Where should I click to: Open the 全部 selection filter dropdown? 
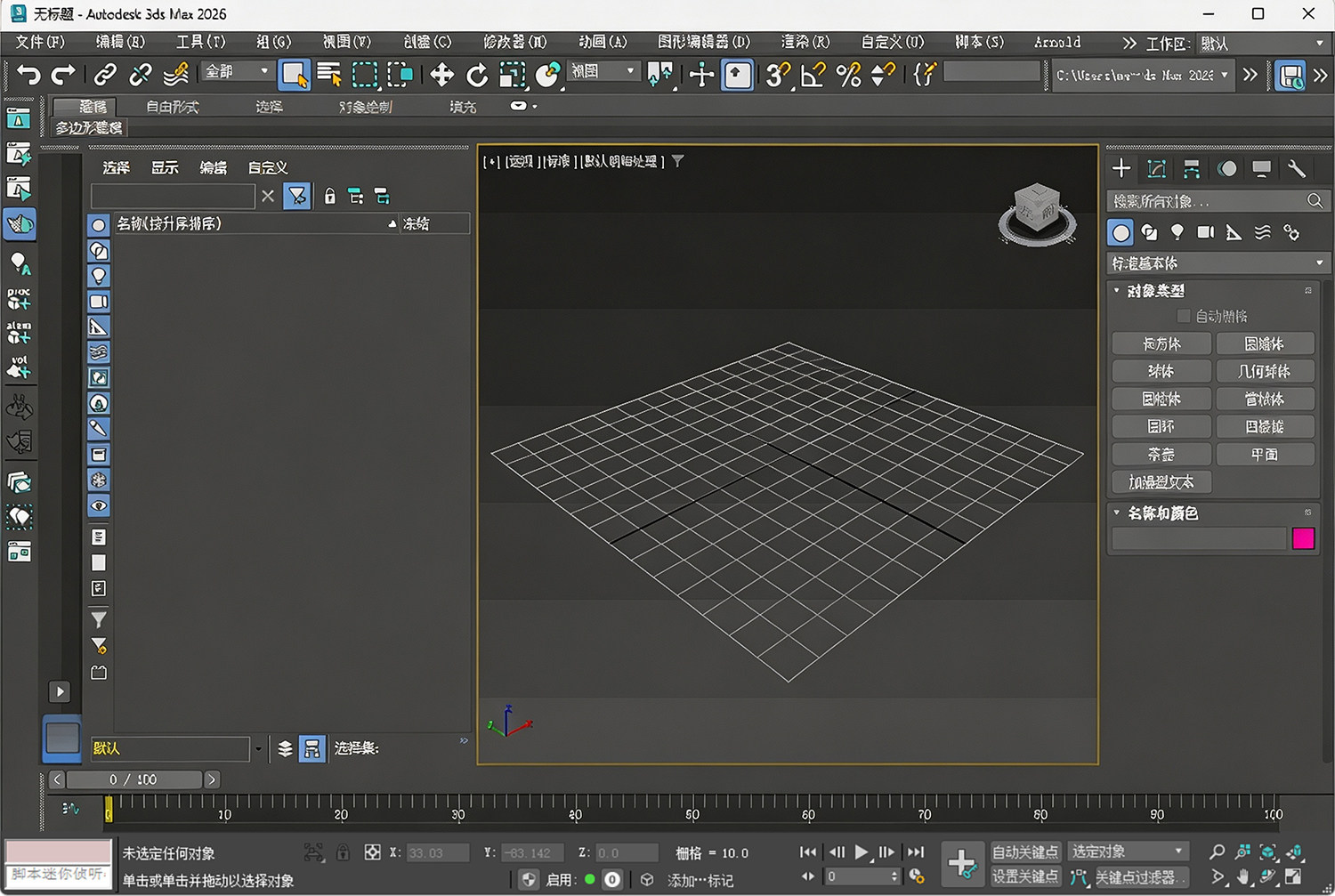pyautogui.click(x=237, y=71)
